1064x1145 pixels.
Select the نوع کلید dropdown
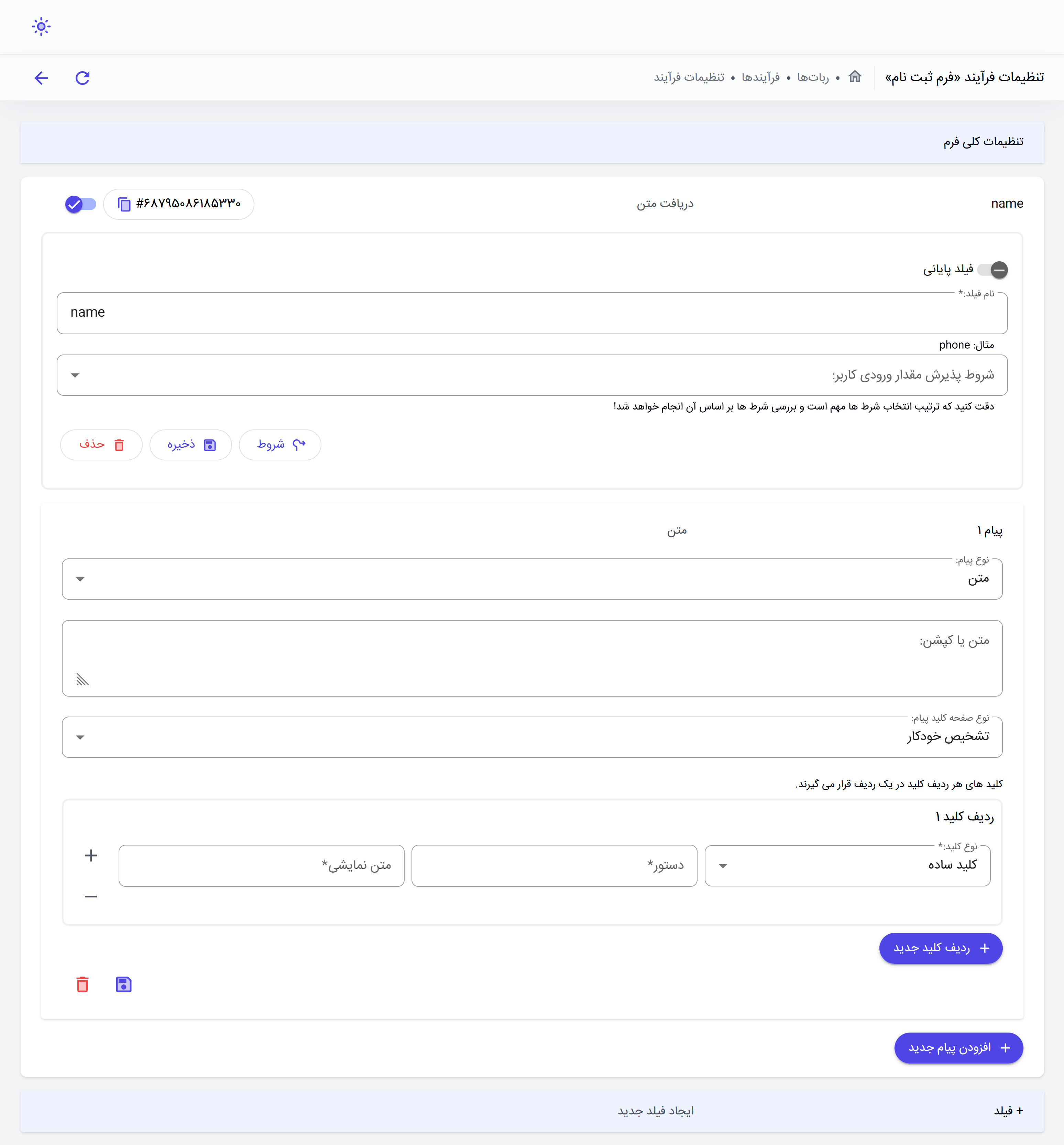pyautogui.click(x=847, y=866)
